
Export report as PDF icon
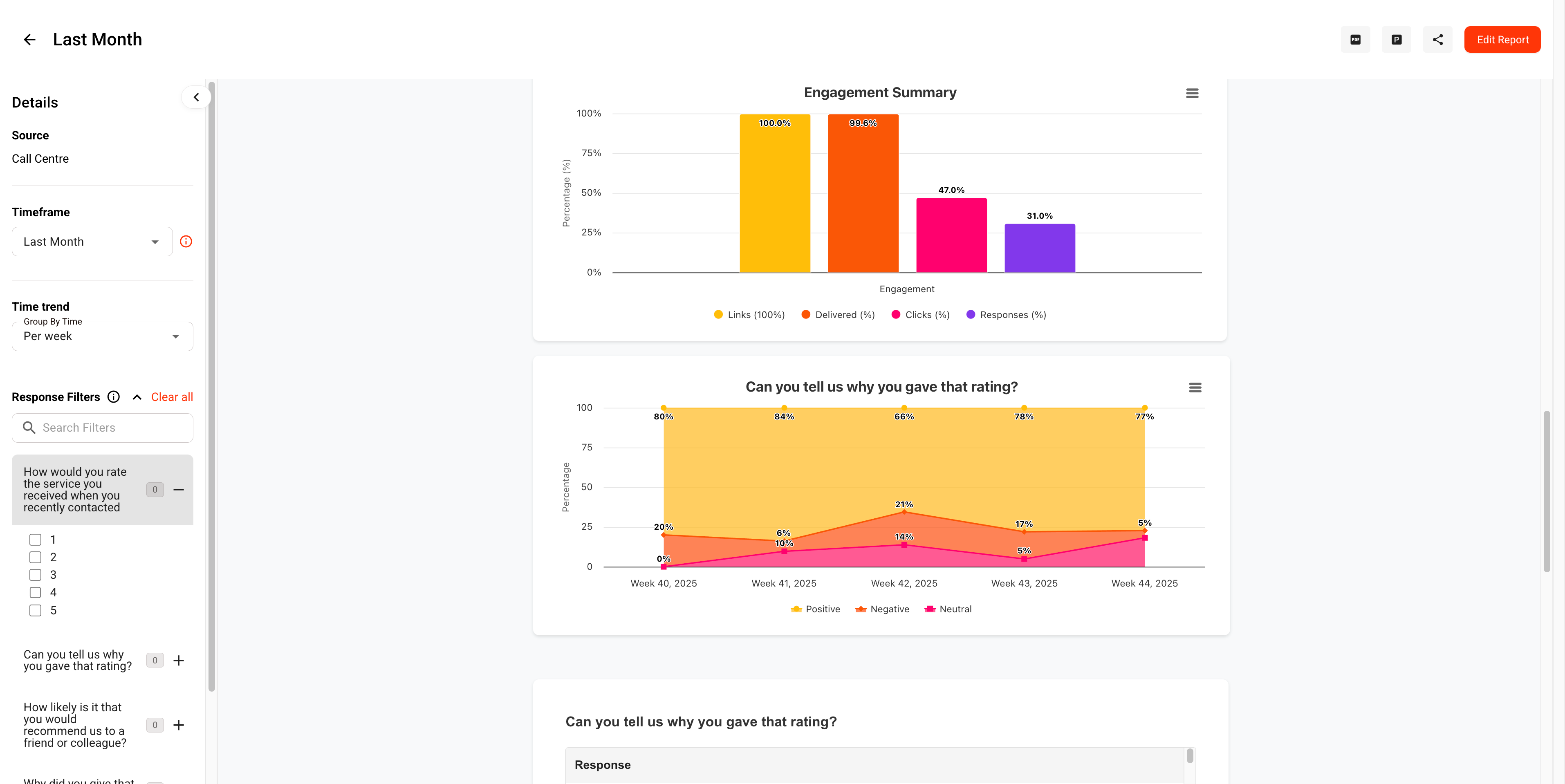point(1355,40)
